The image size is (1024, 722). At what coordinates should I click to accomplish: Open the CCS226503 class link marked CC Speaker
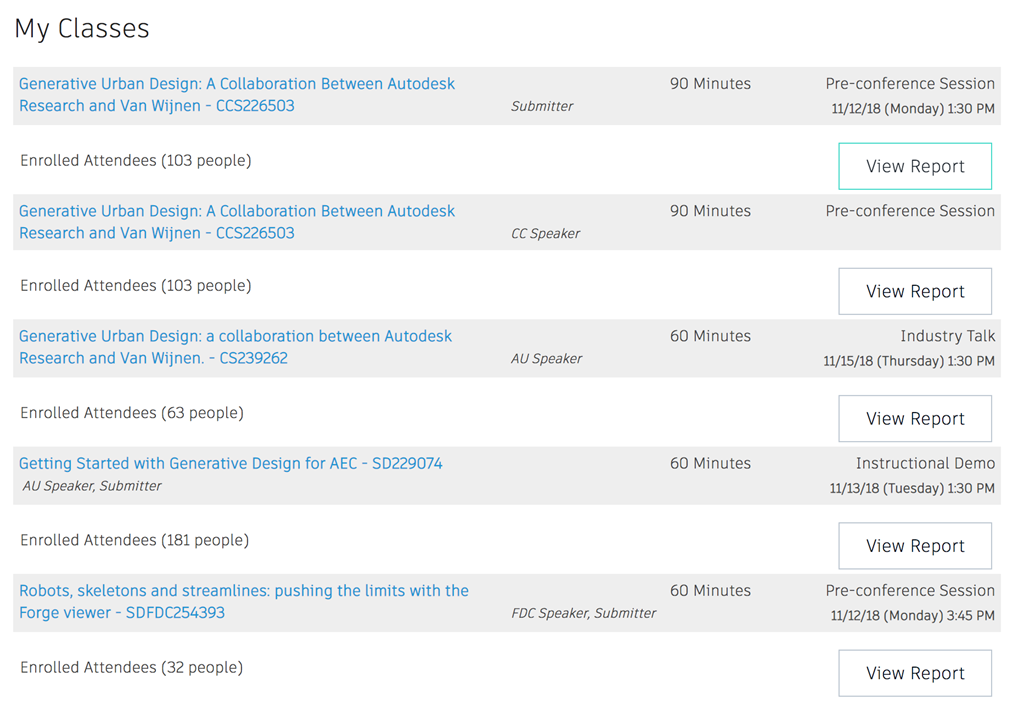click(237, 211)
